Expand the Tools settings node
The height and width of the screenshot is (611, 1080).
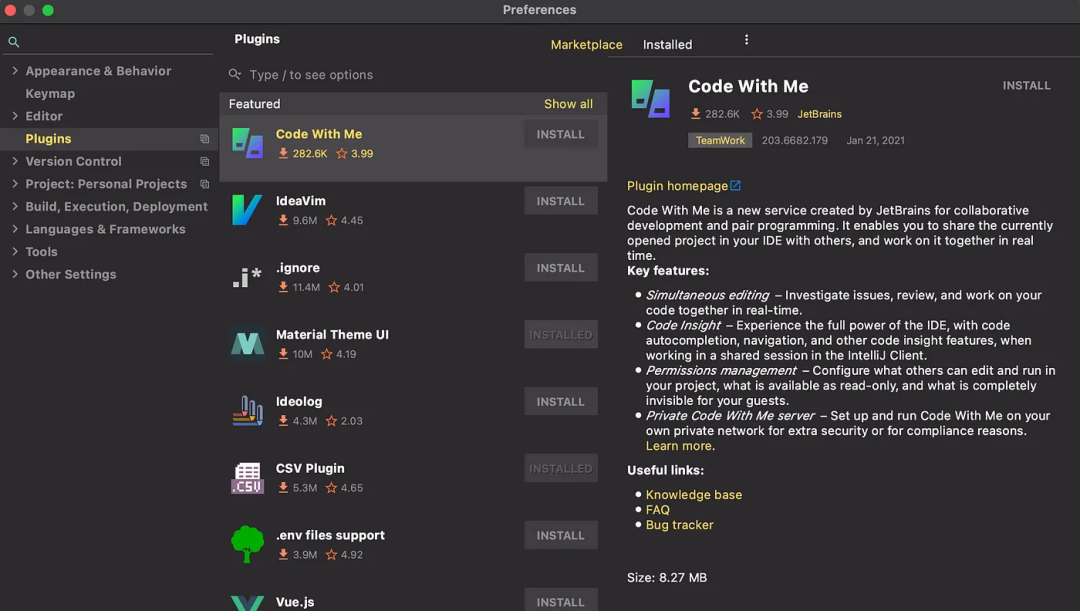pos(15,252)
